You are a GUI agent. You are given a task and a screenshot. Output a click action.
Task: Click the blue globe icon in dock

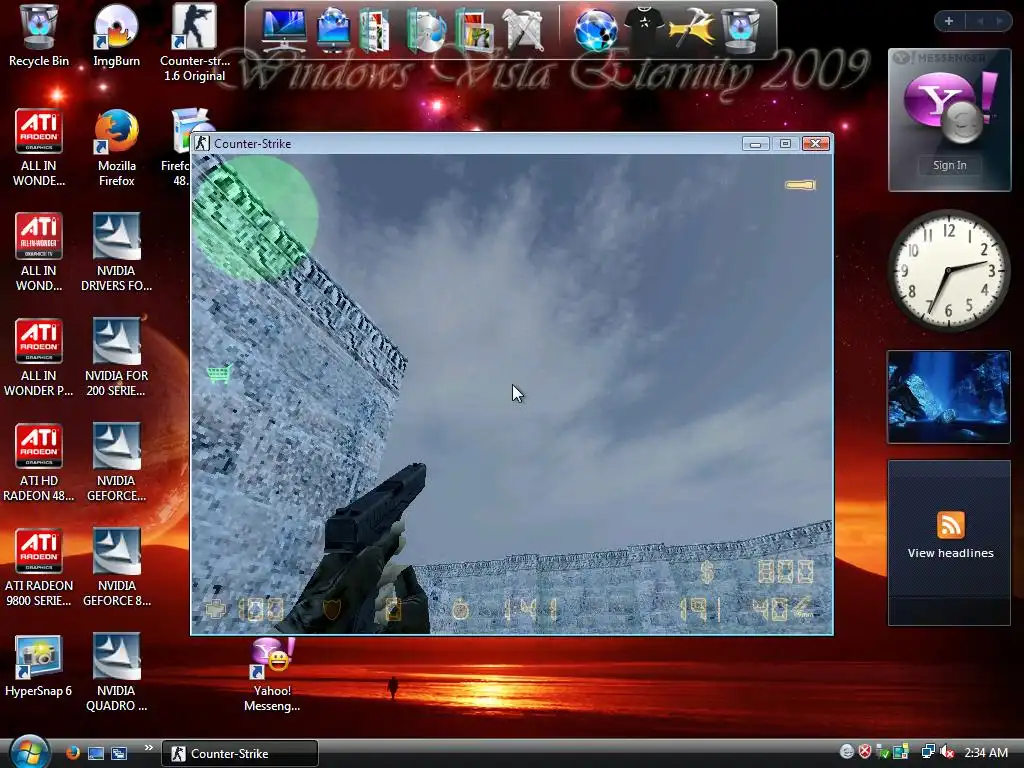pyautogui.click(x=596, y=29)
